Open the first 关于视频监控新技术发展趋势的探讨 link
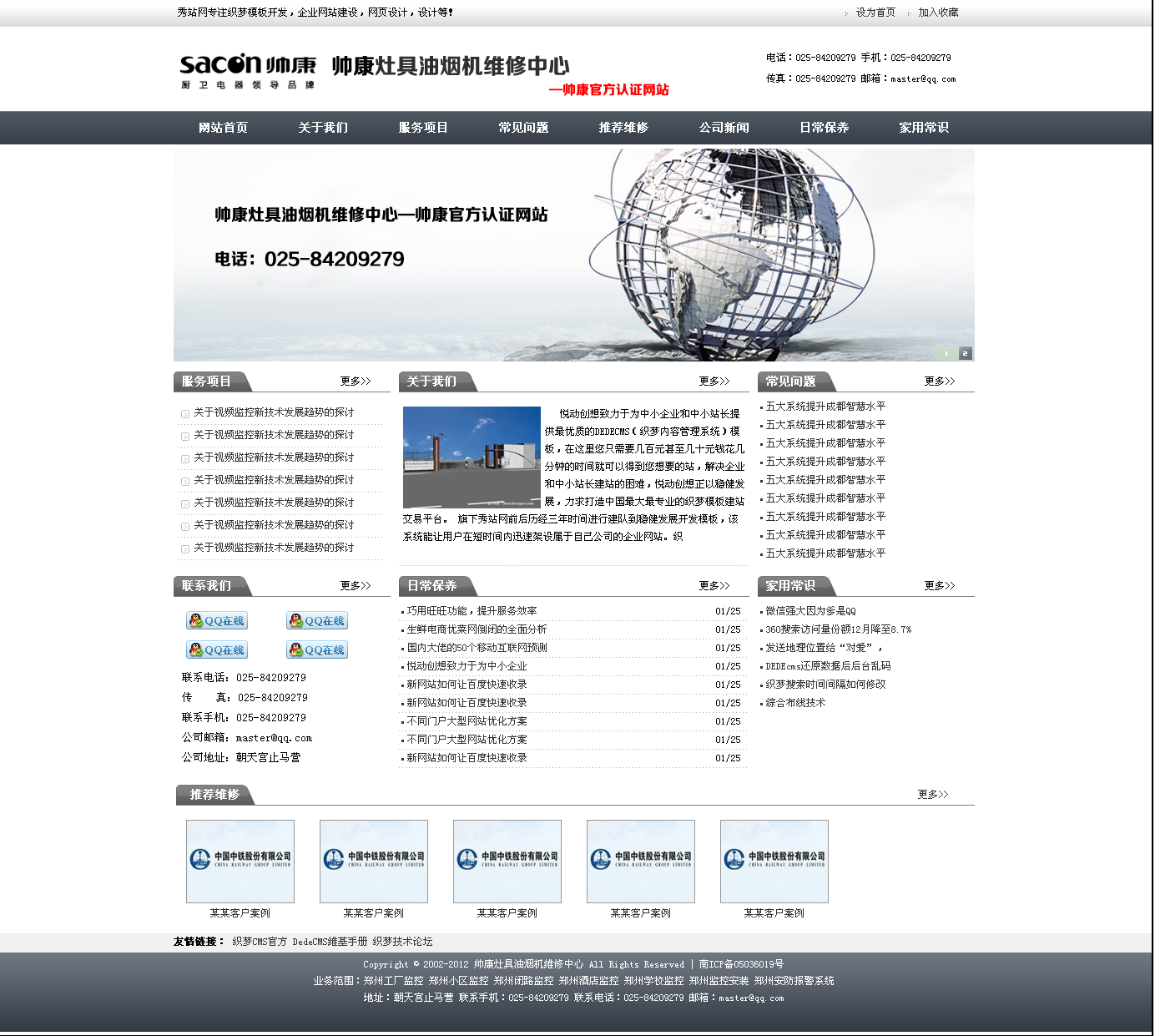 (x=274, y=412)
